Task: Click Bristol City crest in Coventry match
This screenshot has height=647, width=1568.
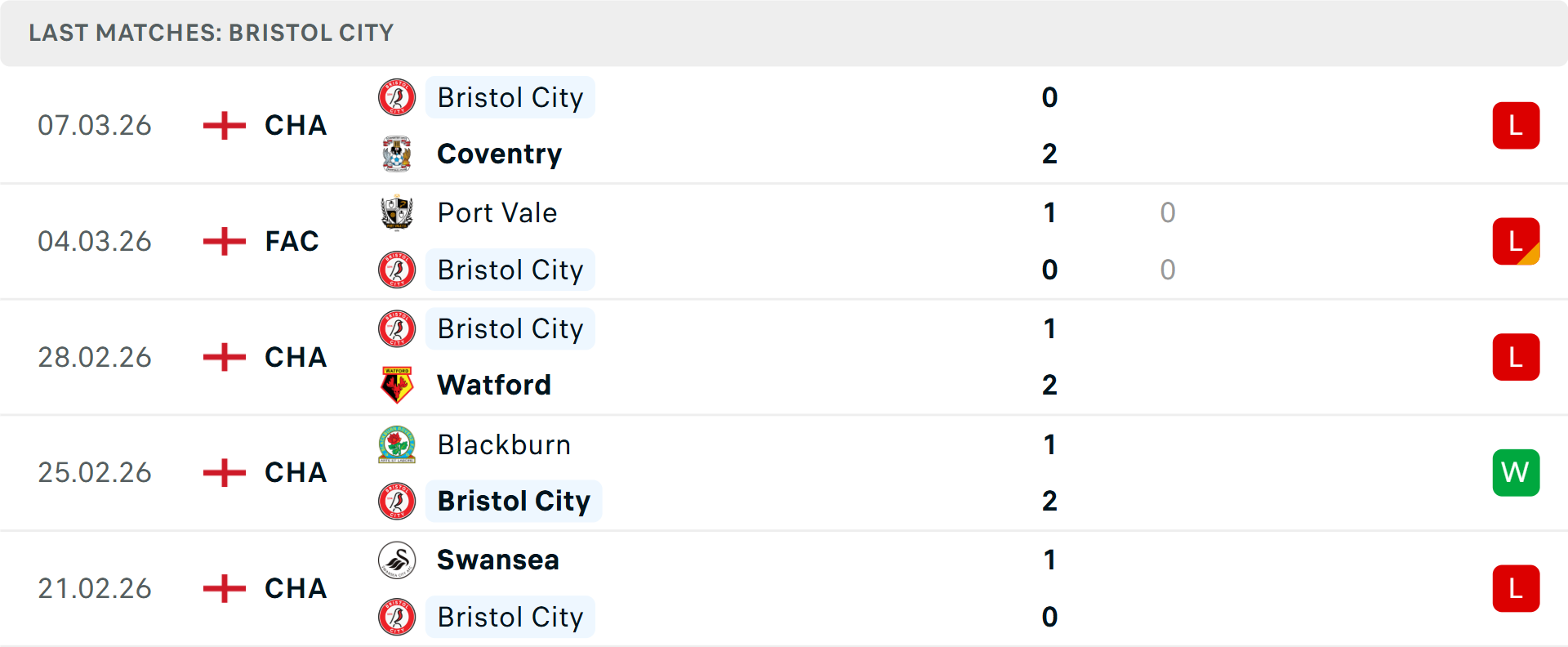Action: click(397, 97)
